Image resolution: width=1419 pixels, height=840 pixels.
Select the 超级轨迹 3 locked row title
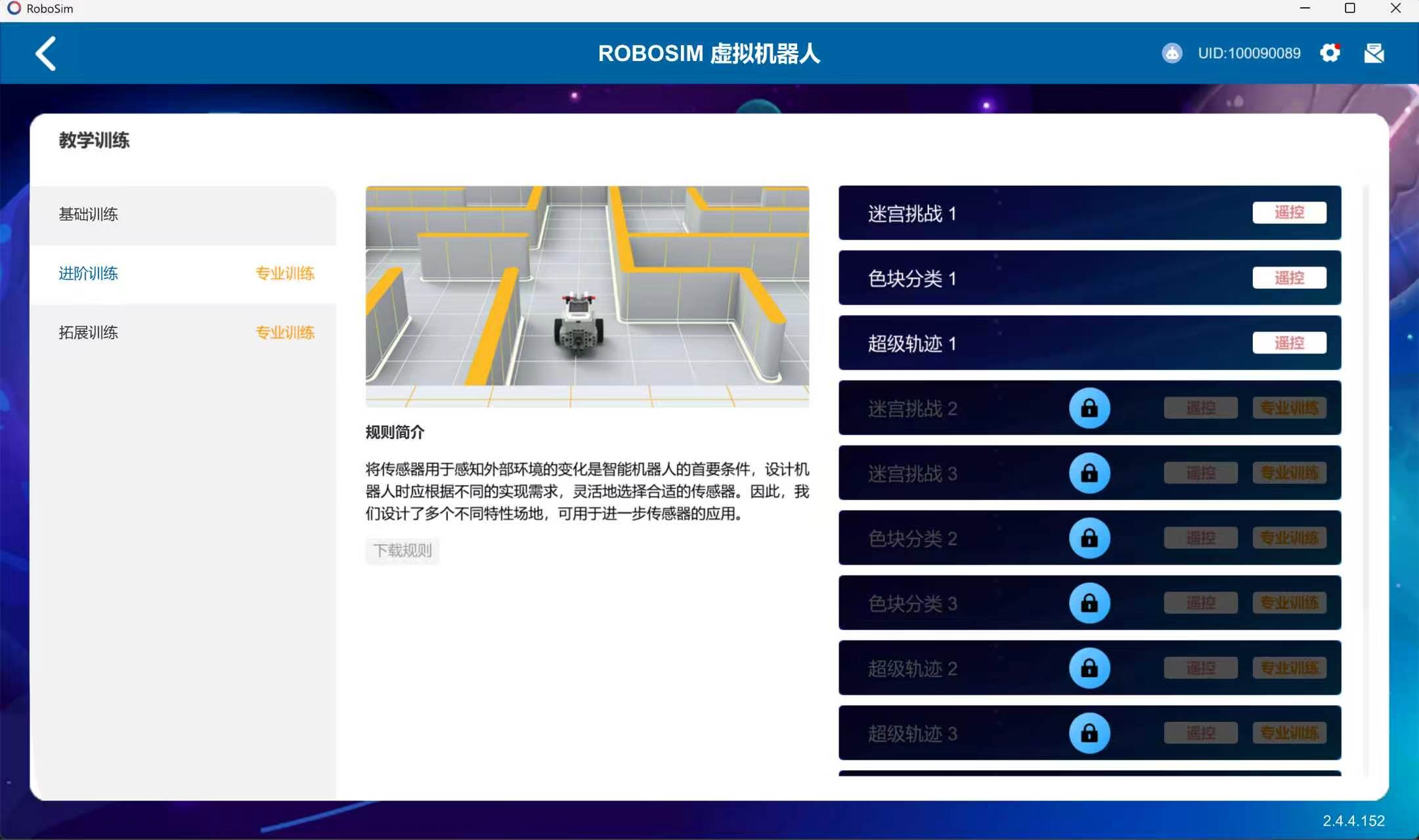click(x=912, y=734)
